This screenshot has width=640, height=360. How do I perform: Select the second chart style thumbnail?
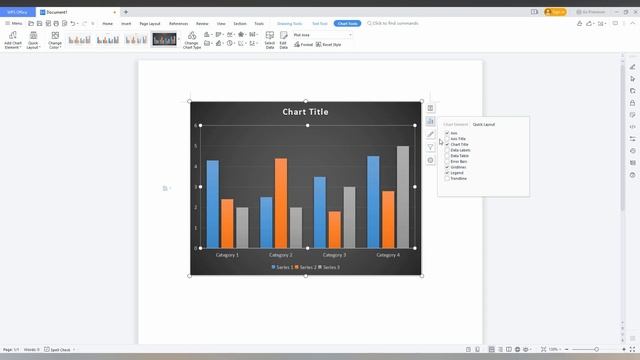pyautogui.click(x=108, y=40)
